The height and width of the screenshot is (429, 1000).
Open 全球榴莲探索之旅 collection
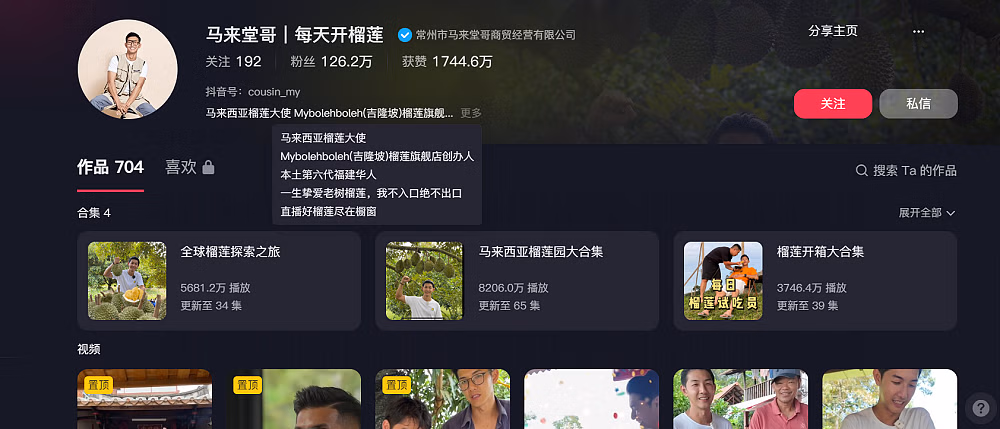pos(219,281)
